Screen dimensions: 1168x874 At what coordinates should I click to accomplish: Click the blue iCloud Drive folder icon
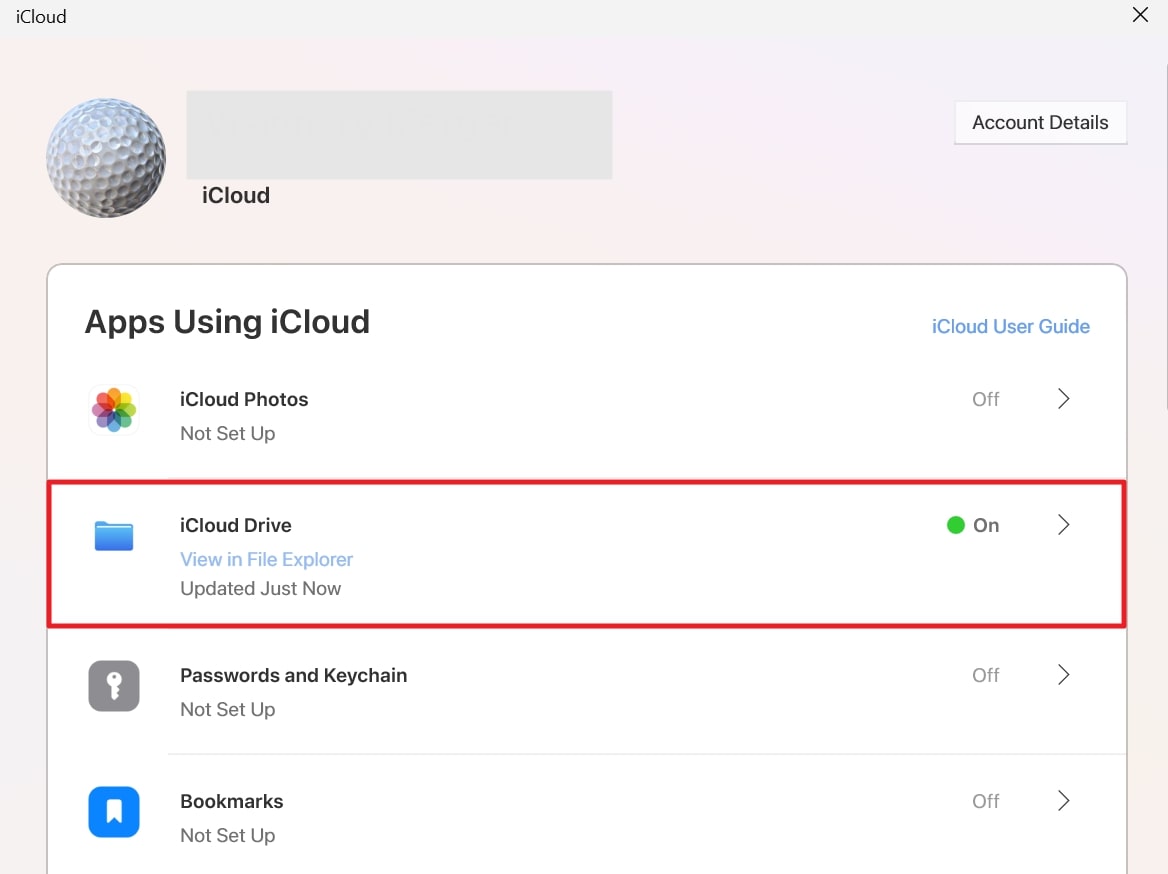click(114, 536)
